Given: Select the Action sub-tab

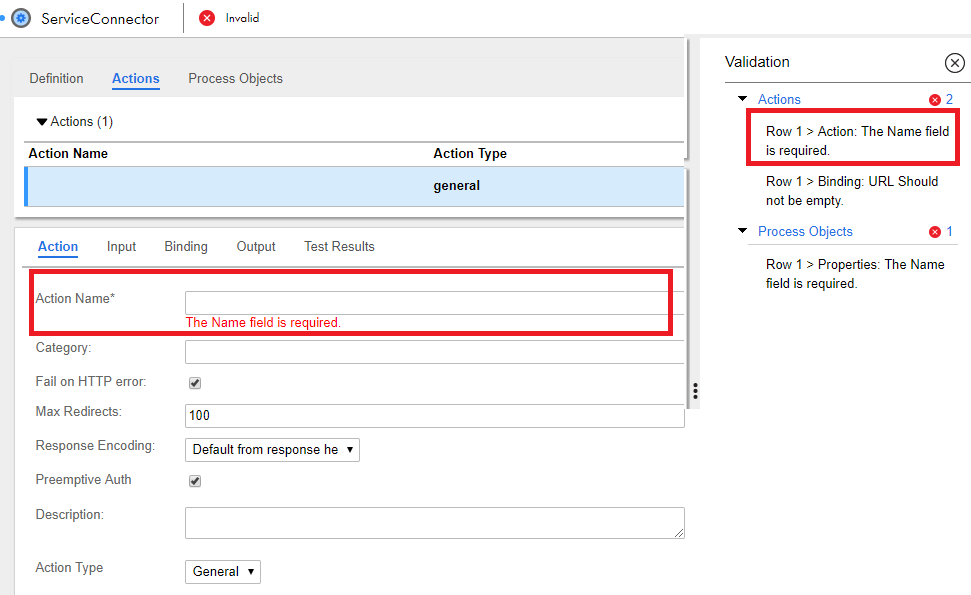Looking at the screenshot, I should (58, 246).
